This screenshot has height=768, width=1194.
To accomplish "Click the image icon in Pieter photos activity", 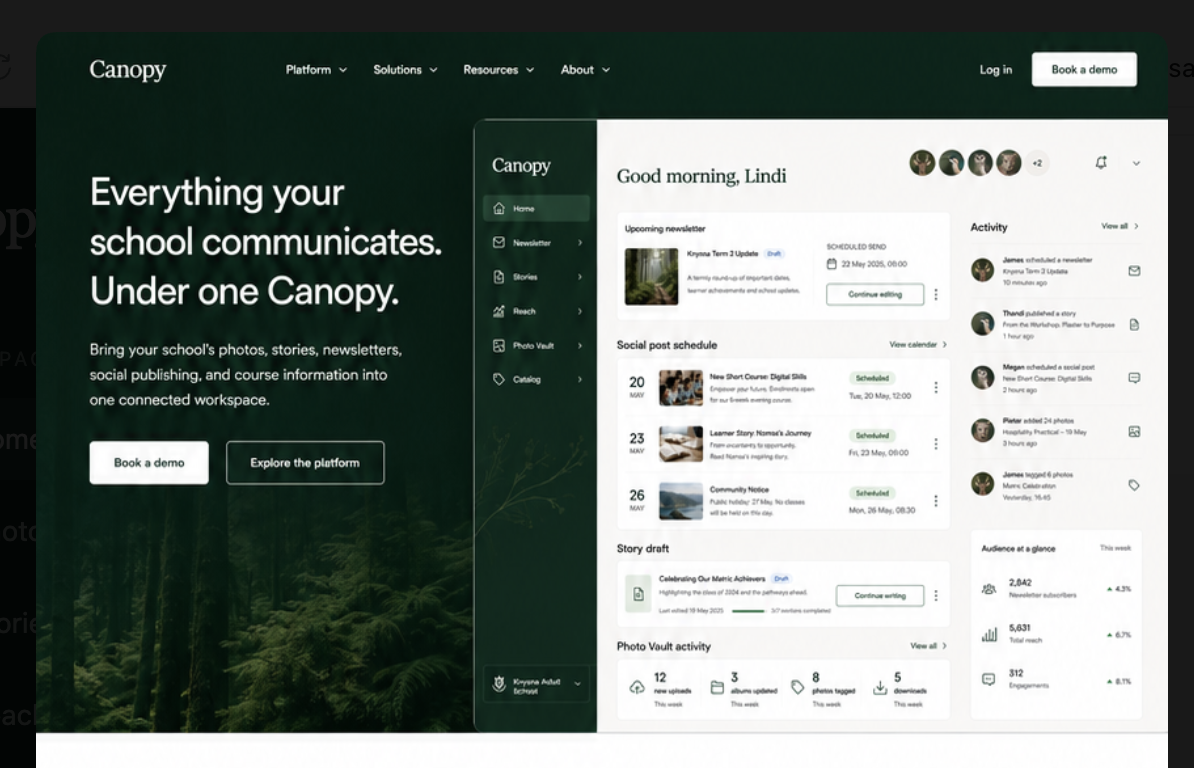I will (x=1134, y=432).
